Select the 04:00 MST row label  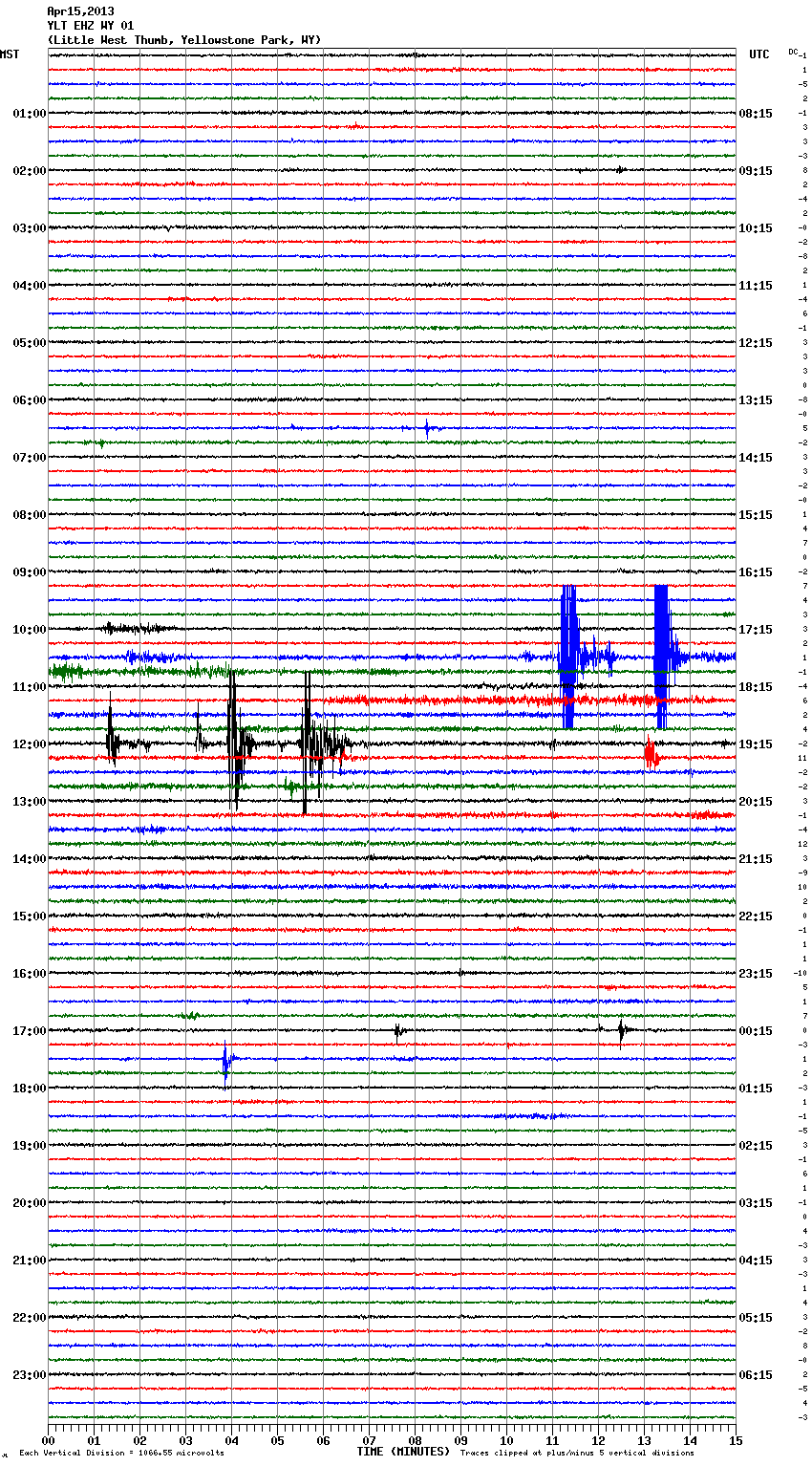(x=30, y=286)
